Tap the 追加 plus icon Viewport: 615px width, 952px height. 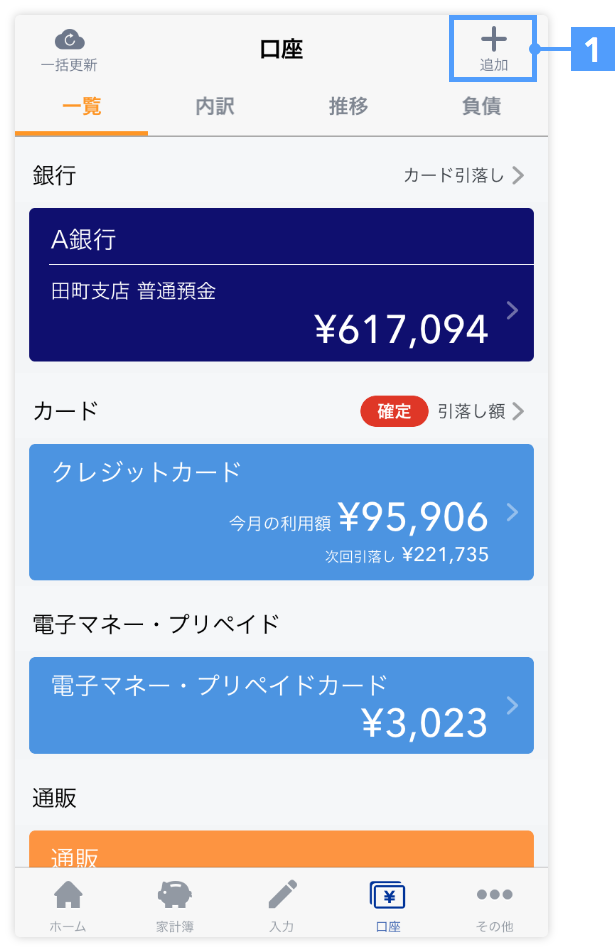[494, 39]
